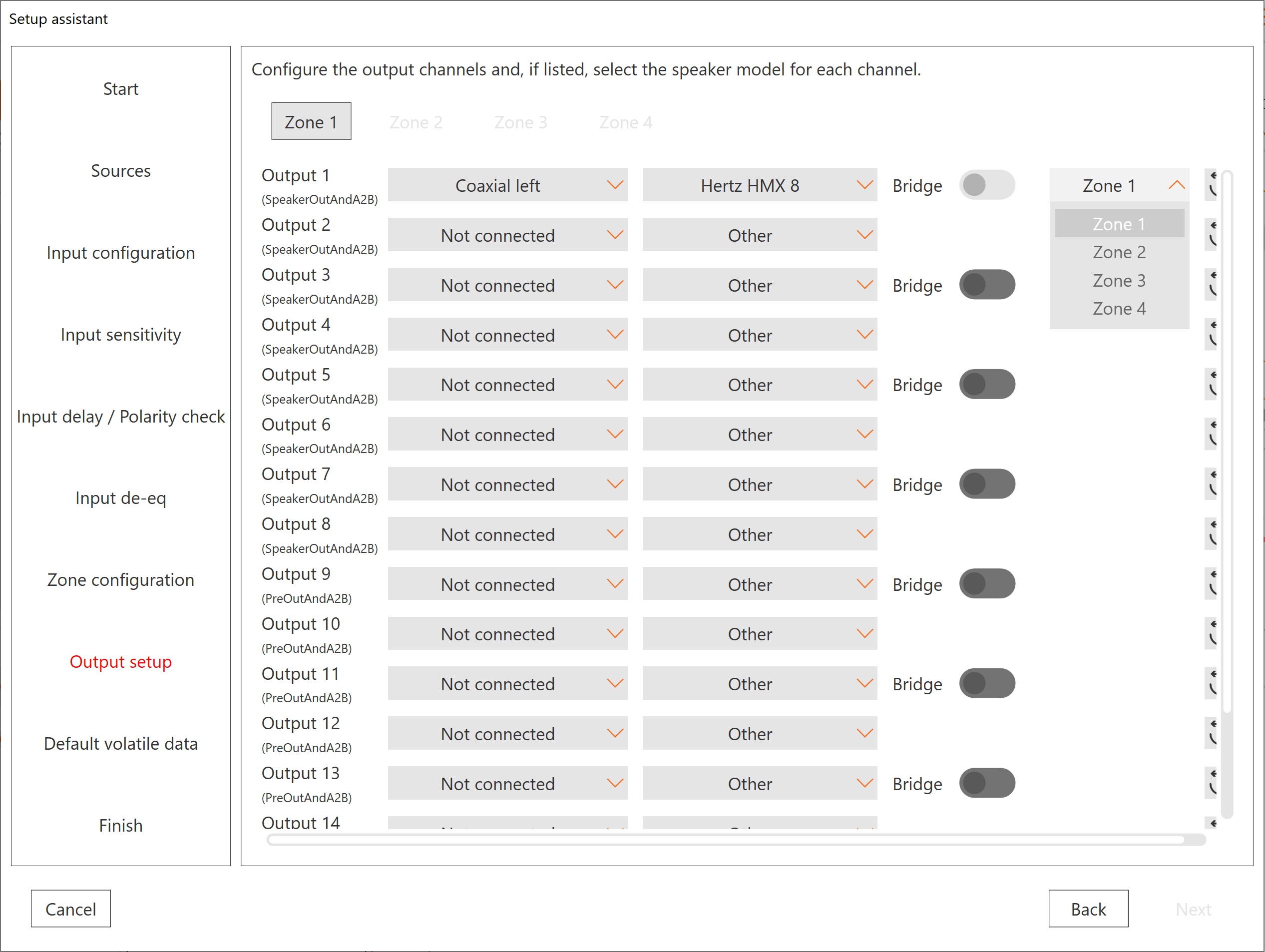
Task: Click the reset arrow icon for Output 1
Action: 1211,185
